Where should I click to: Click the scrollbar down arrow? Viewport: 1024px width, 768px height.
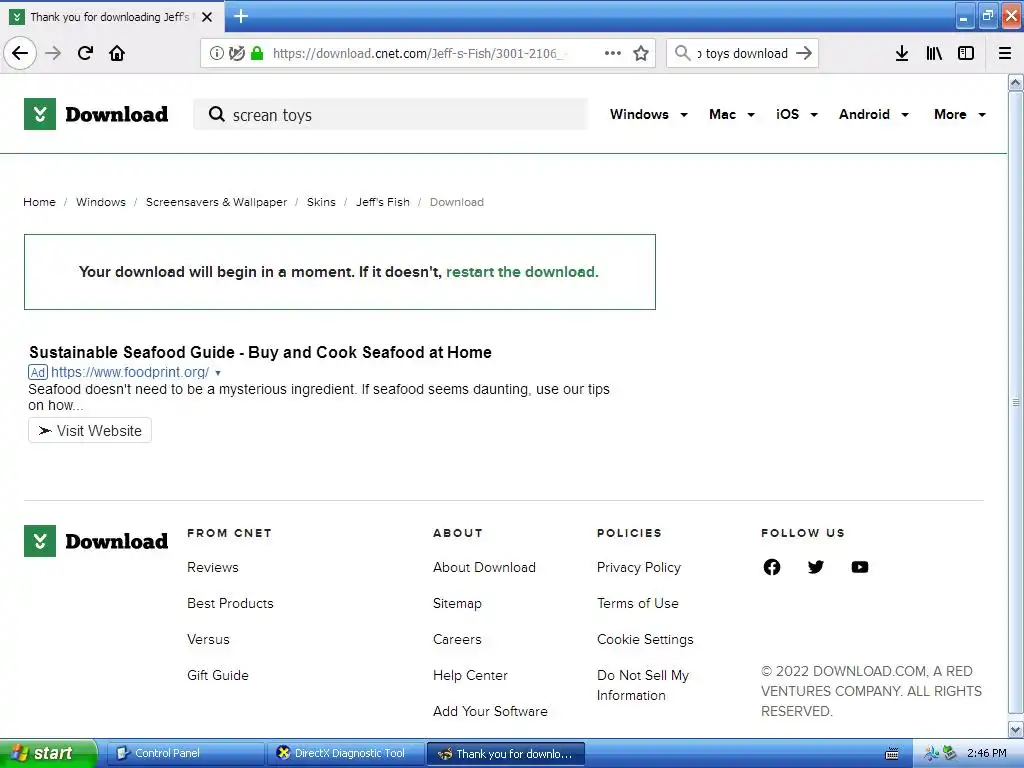[1016, 729]
